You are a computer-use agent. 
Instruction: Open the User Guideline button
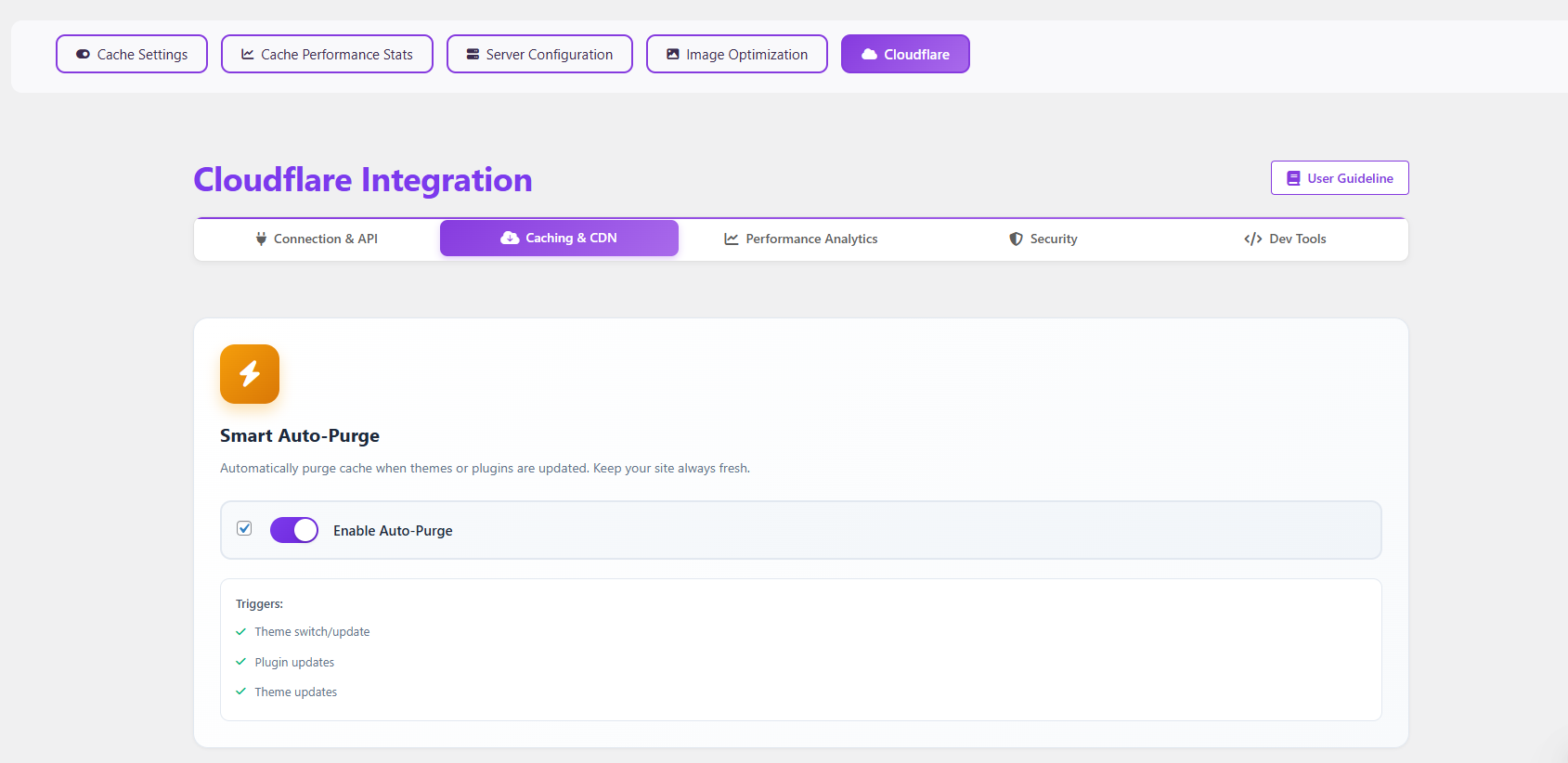click(x=1340, y=178)
